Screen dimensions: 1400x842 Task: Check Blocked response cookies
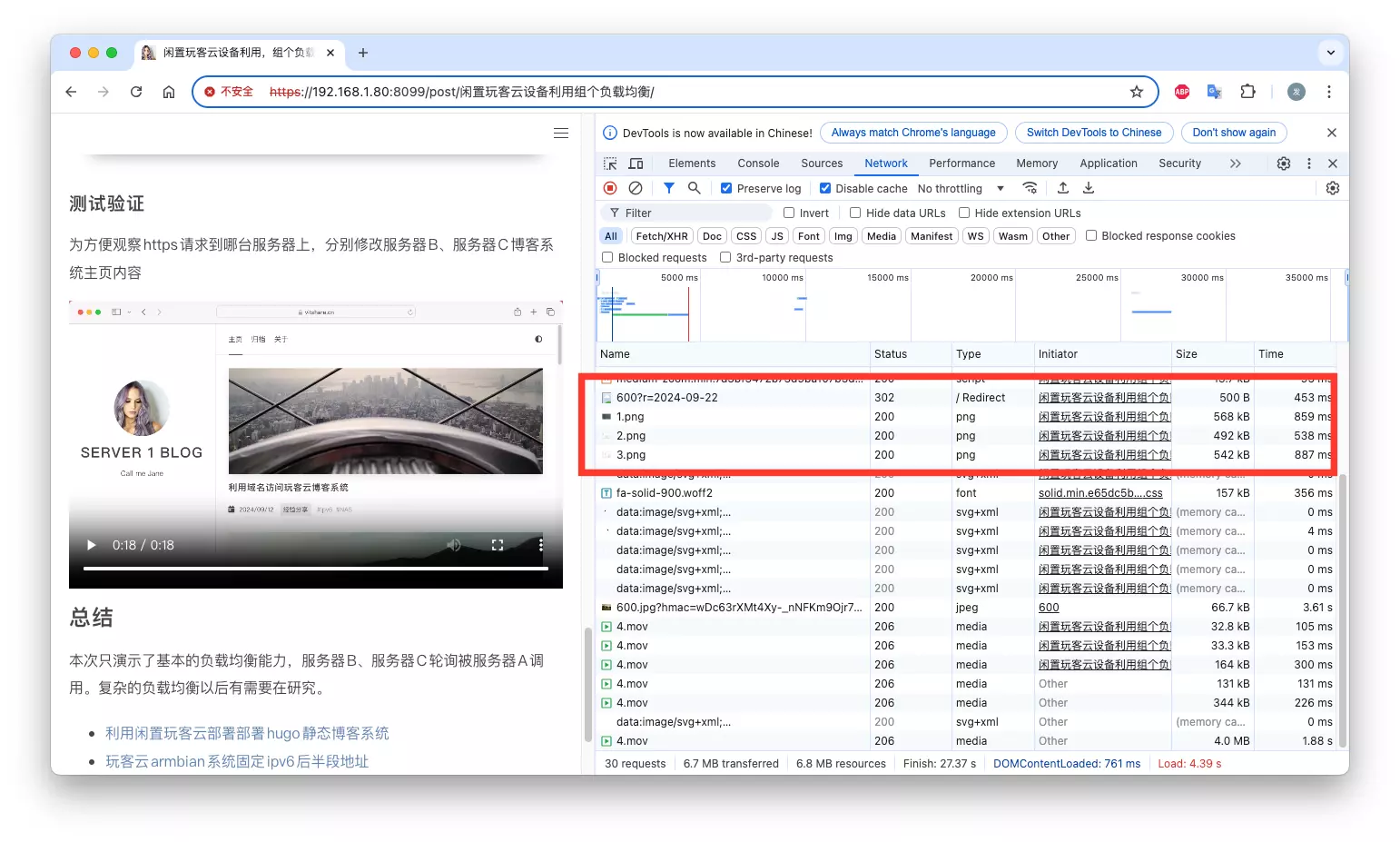tap(1091, 235)
